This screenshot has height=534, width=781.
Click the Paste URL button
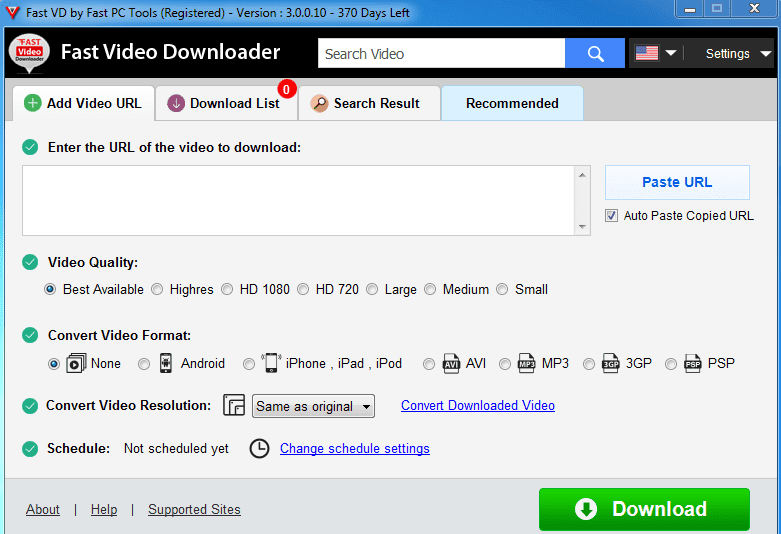[677, 182]
